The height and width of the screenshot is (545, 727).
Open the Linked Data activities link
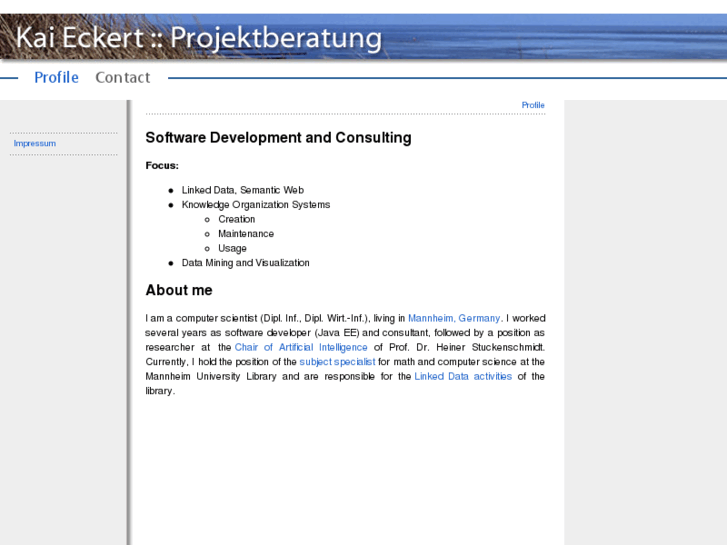(x=463, y=376)
